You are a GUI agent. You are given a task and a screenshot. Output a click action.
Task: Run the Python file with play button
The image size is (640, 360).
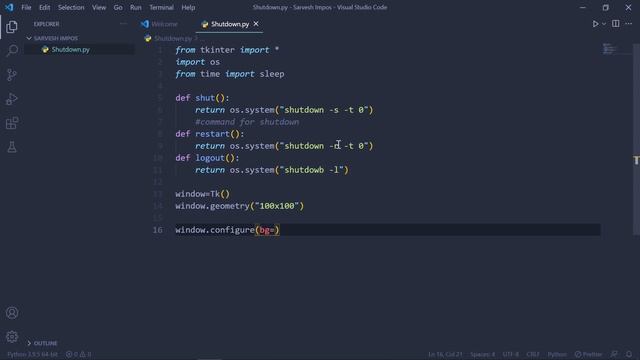pyautogui.click(x=596, y=24)
